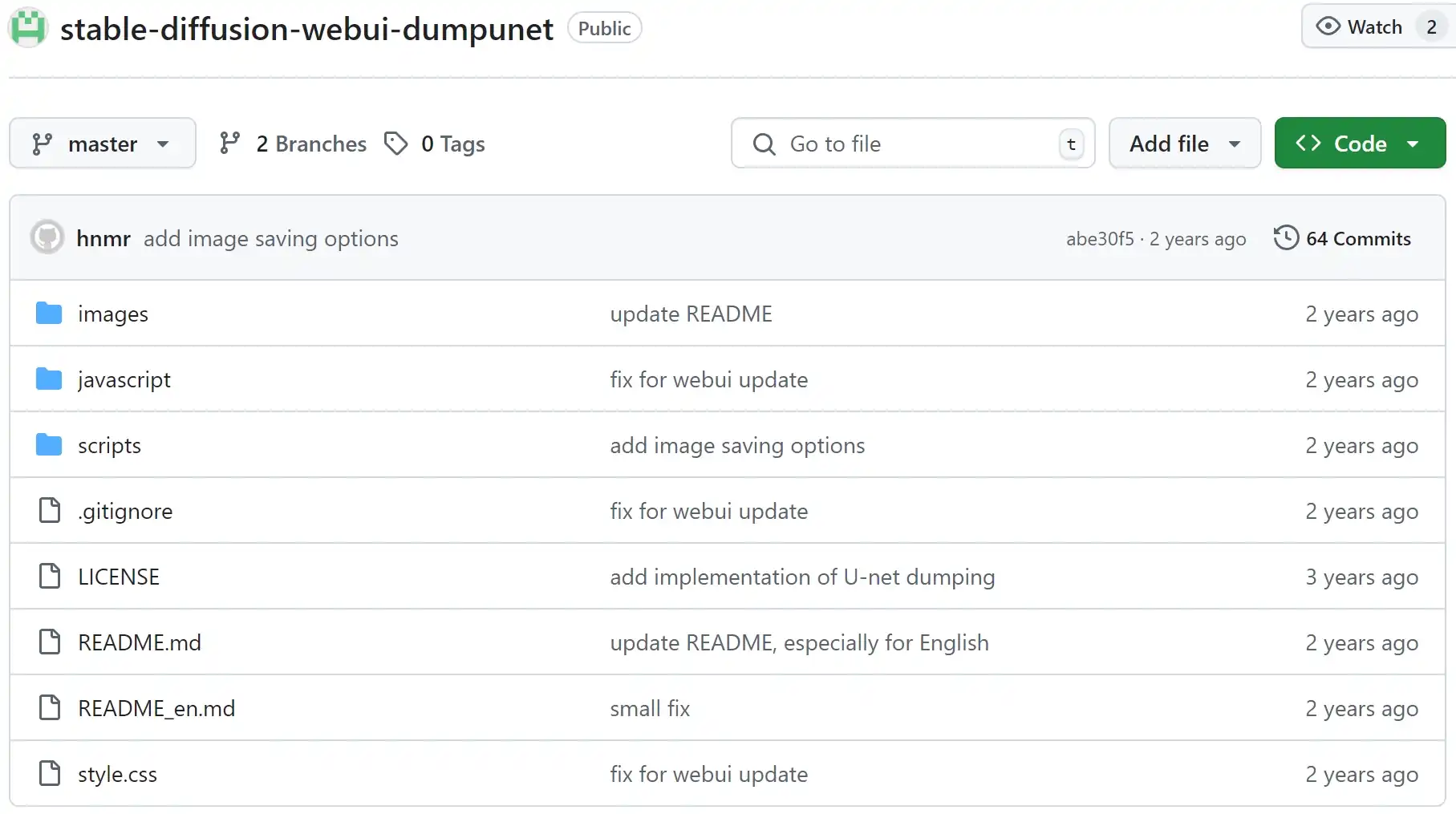This screenshot has height=814, width=1456.
Task: Open update README commit for images
Action: 691,314
